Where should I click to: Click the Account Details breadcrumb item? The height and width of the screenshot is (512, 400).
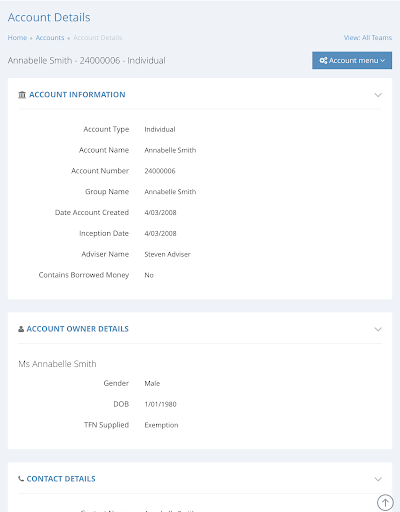(98, 38)
